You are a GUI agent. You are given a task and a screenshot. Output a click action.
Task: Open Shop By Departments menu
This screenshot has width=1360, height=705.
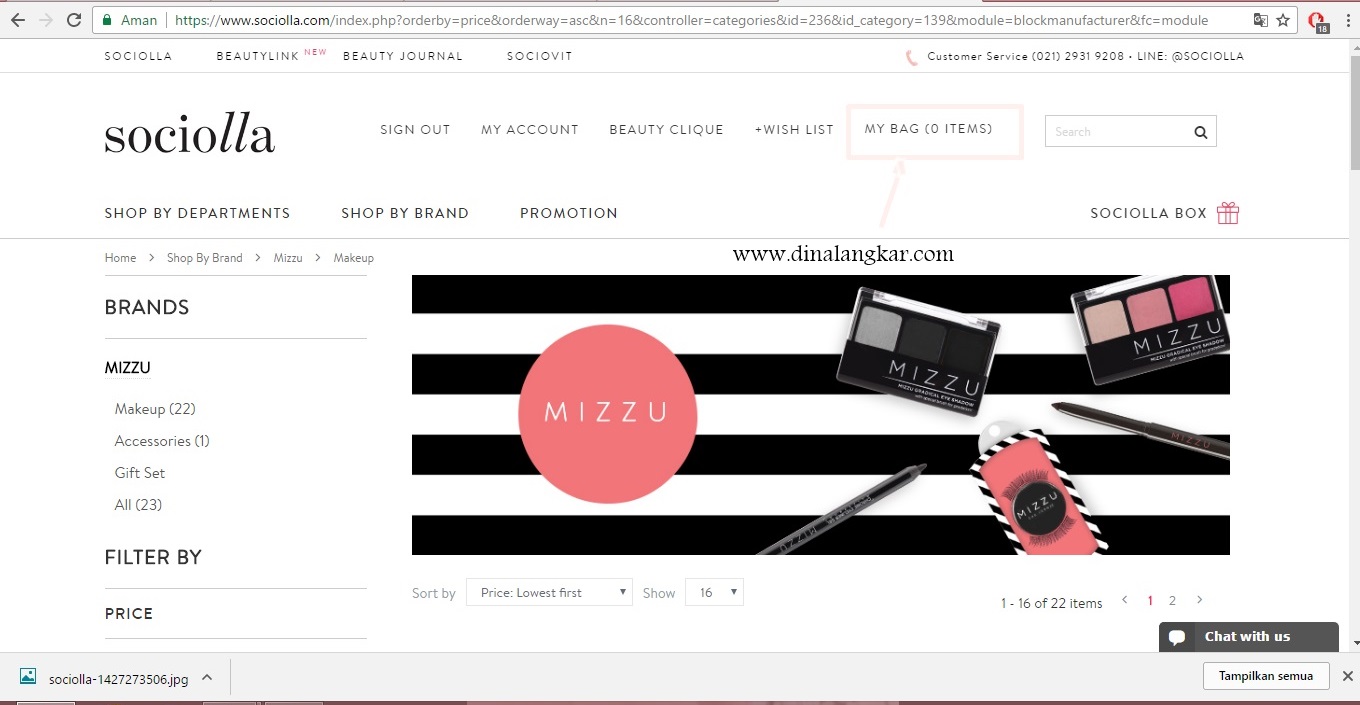pyautogui.click(x=197, y=213)
